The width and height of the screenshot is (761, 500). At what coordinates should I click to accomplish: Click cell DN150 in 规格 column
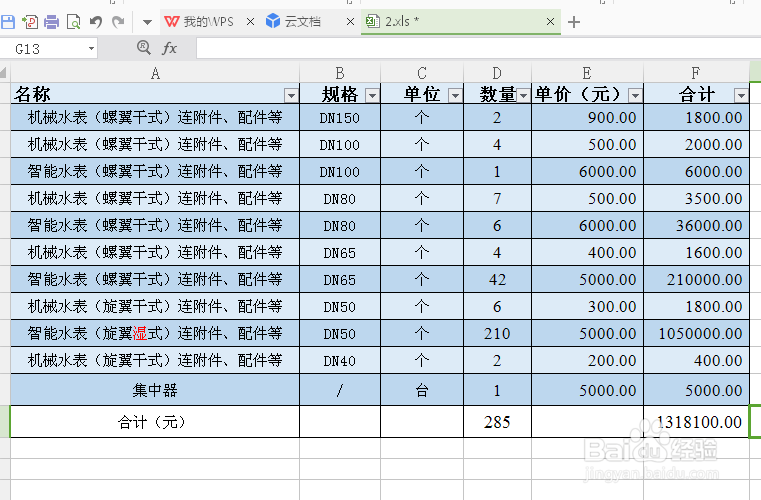(x=340, y=117)
